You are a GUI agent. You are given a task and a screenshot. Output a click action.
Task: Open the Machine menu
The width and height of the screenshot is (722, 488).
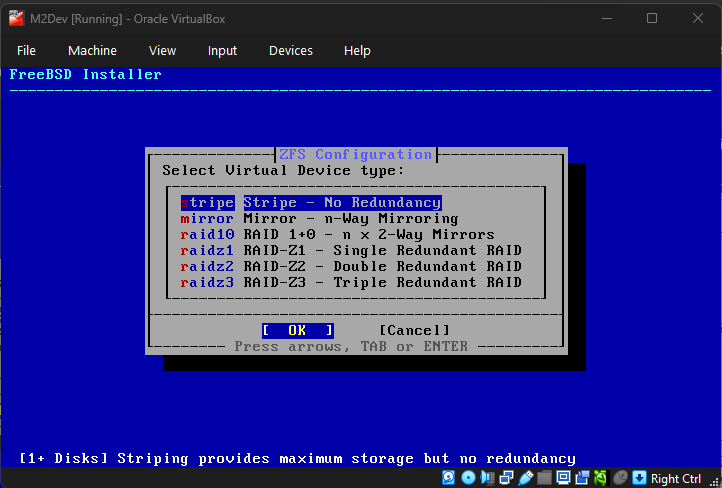[92, 50]
